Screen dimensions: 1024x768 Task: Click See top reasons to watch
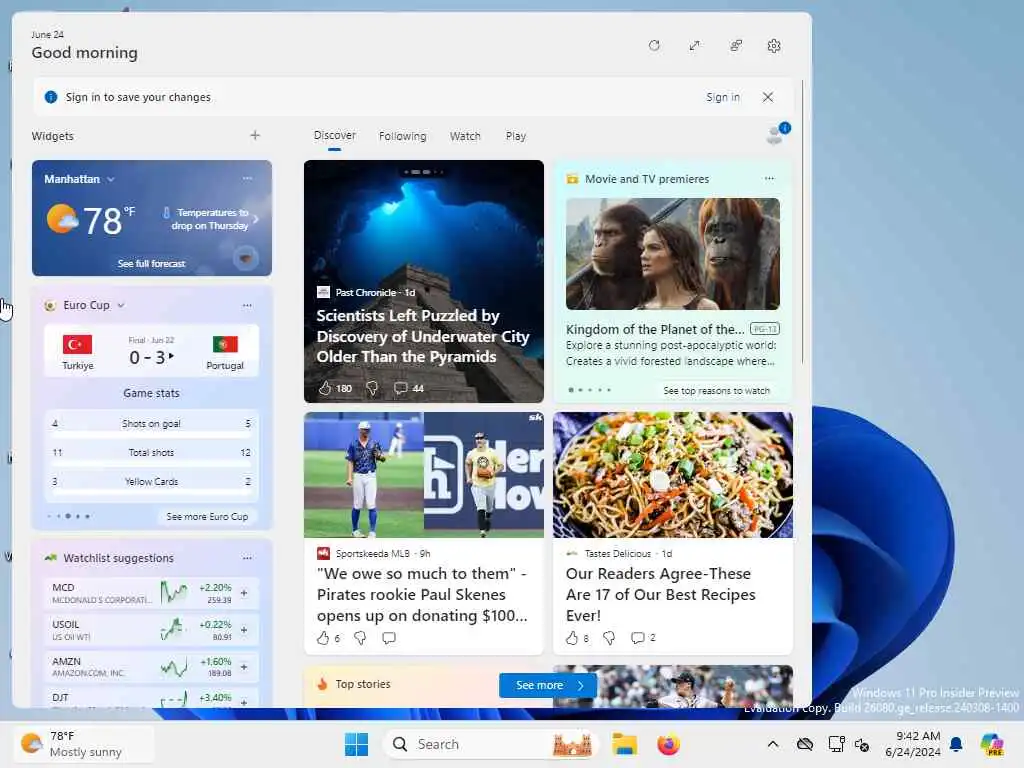716,390
